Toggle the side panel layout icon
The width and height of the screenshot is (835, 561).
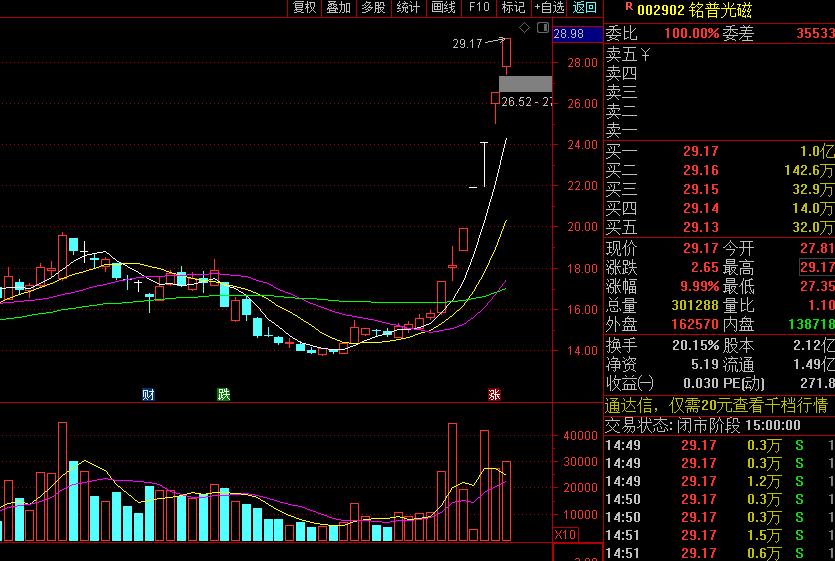[543, 28]
